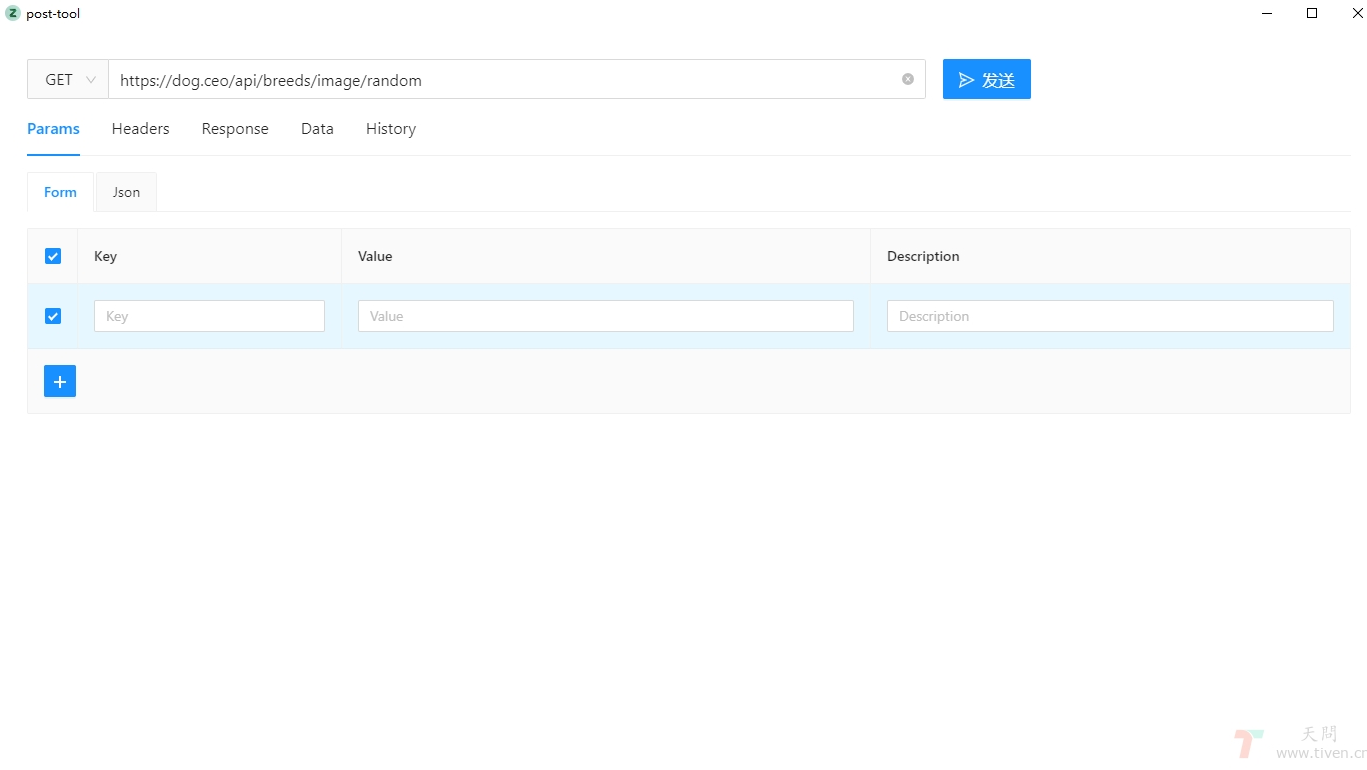1367x770 pixels.
Task: Open the Response tab
Action: (x=235, y=129)
